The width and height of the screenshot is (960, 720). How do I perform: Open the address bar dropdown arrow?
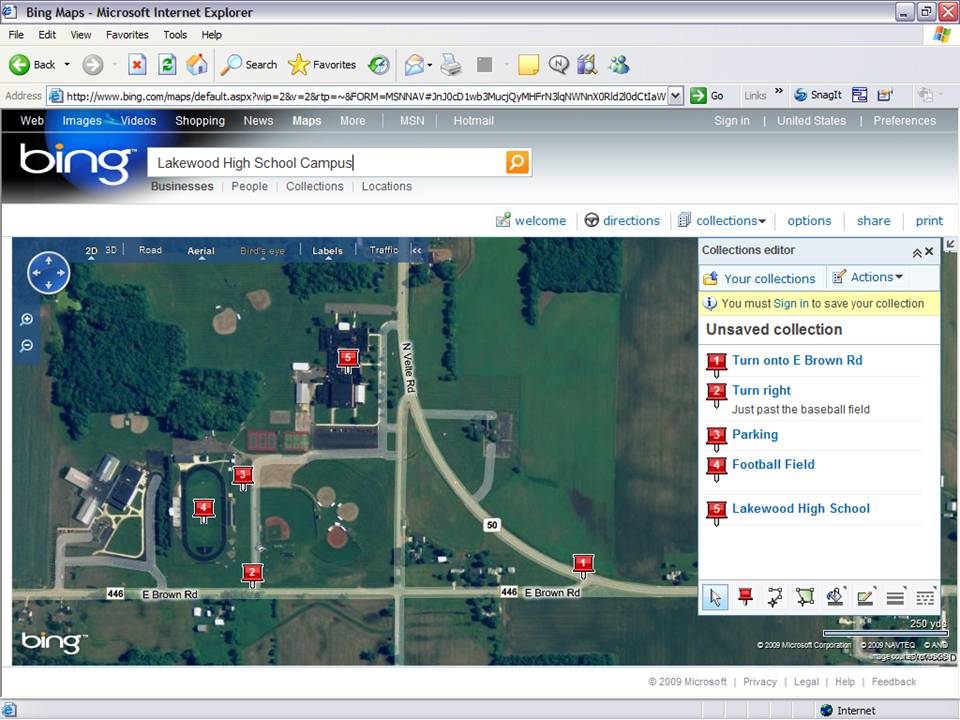tap(675, 96)
